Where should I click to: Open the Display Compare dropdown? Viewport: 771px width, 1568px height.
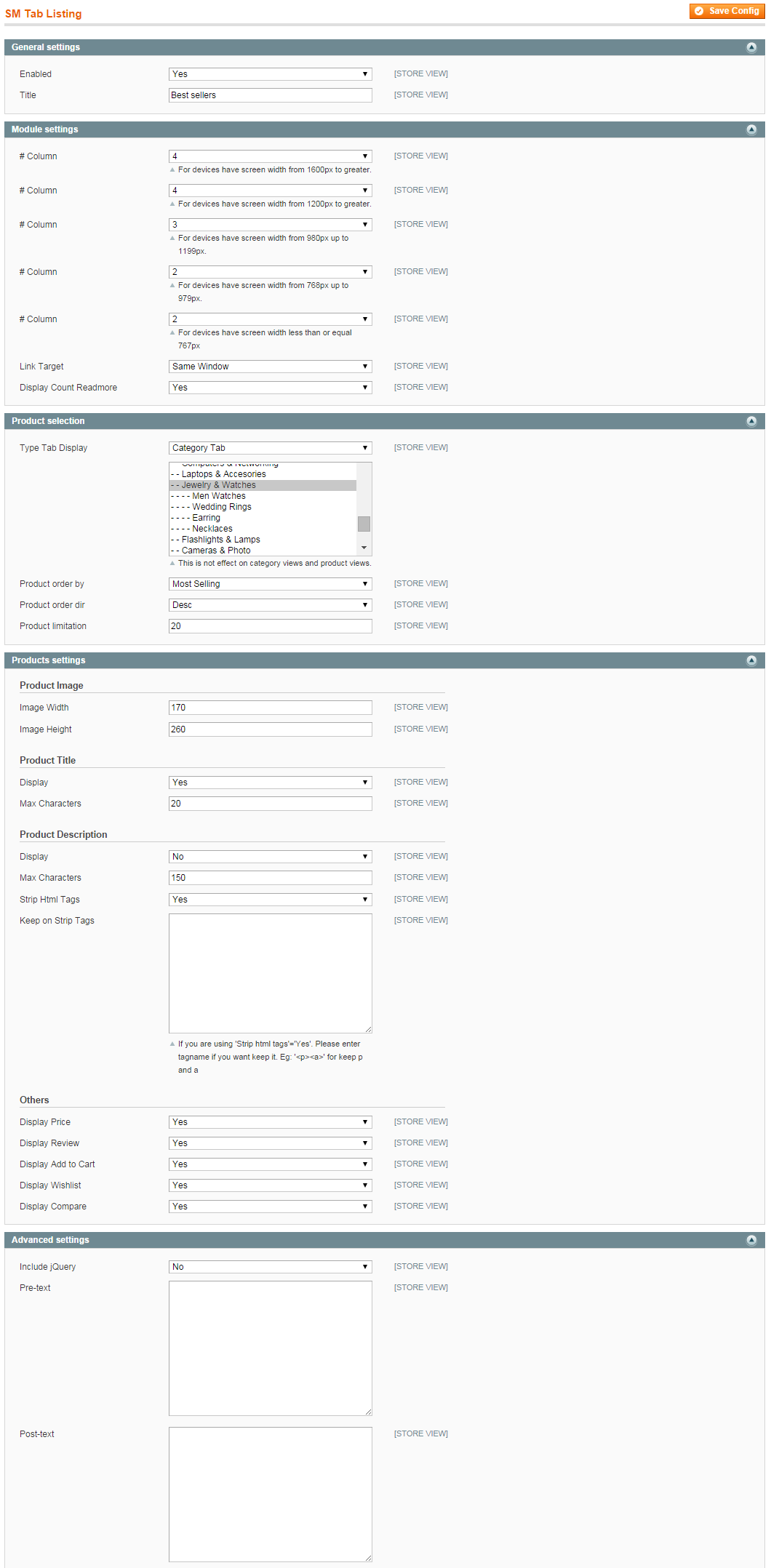(x=271, y=1207)
